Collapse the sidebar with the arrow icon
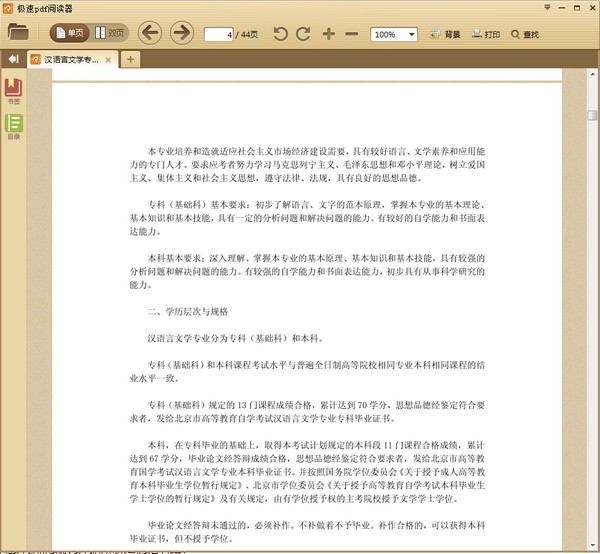This screenshot has height=554, width=600. coord(13,59)
